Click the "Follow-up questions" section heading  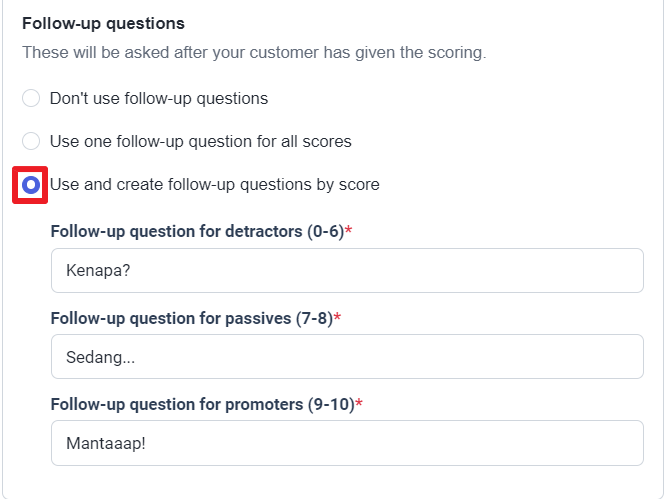pyautogui.click(x=103, y=23)
